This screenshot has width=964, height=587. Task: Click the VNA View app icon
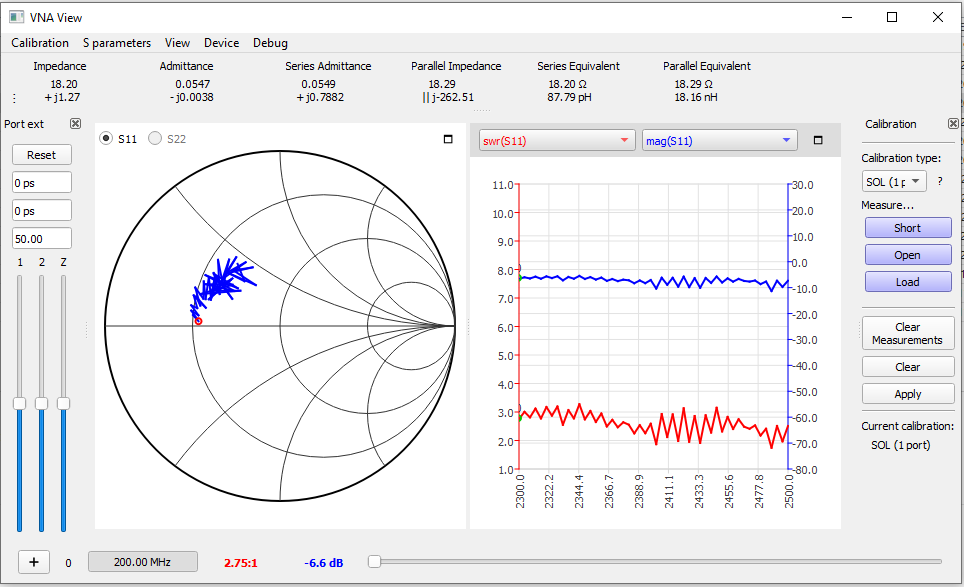click(16, 17)
